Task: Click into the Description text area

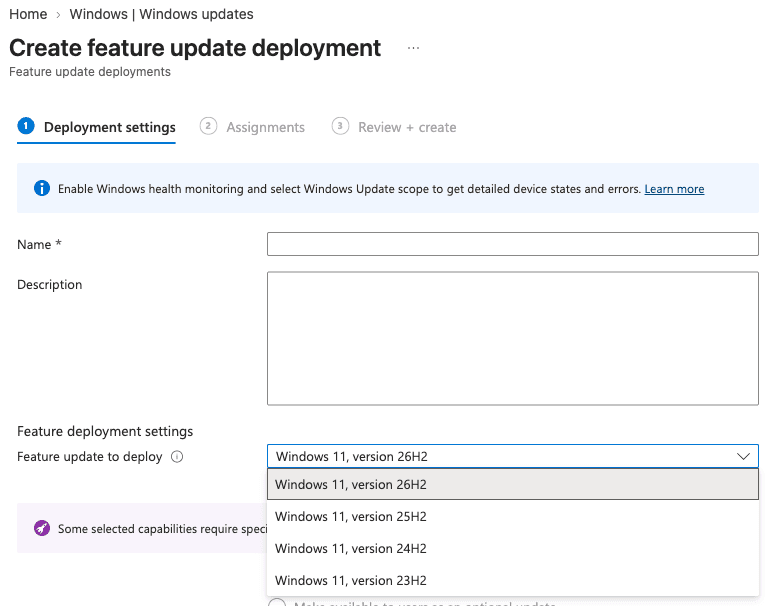Action: pyautogui.click(x=513, y=338)
